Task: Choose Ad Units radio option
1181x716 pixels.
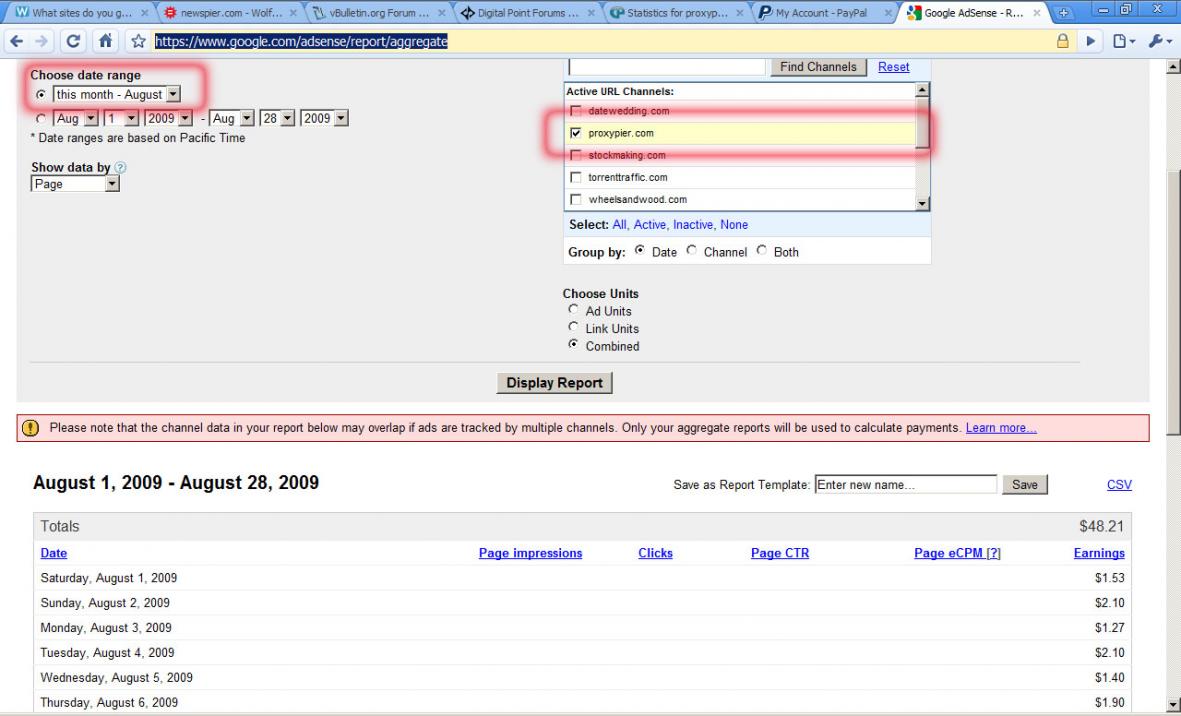Action: coord(574,309)
